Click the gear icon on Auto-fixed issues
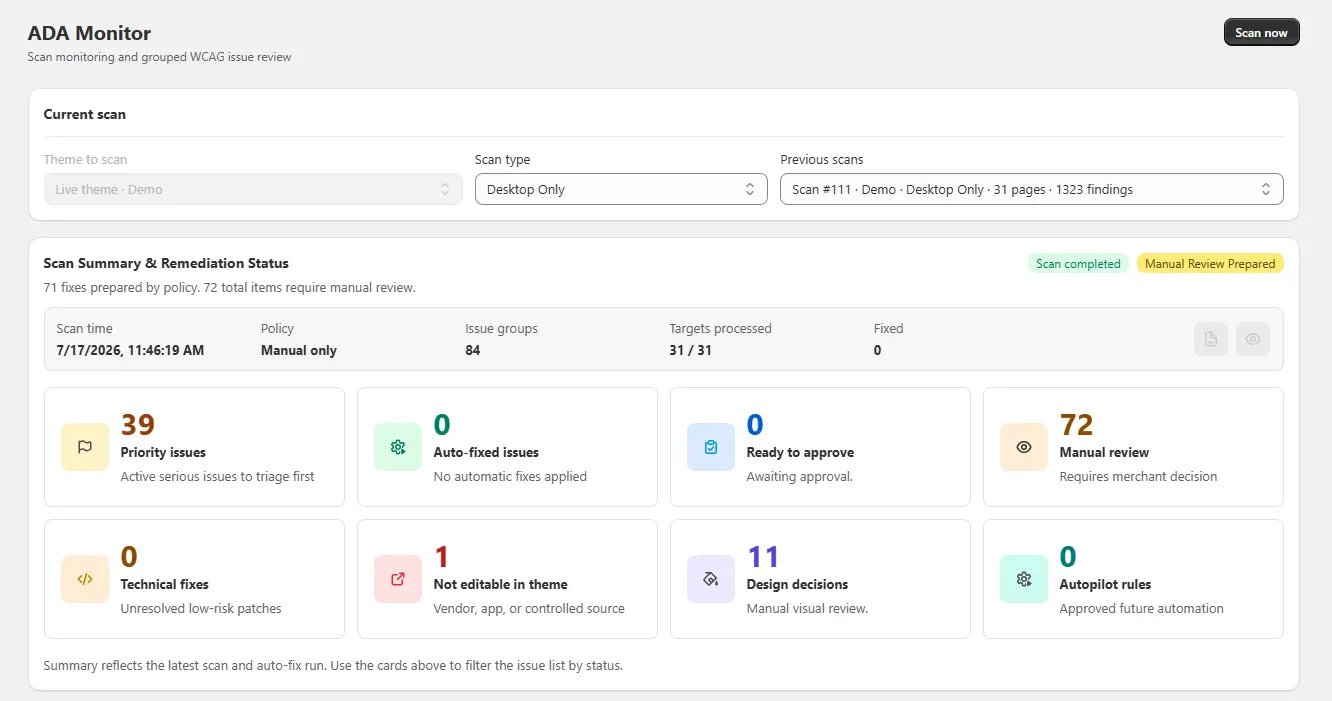Image resolution: width=1332 pixels, height=701 pixels. point(398,447)
